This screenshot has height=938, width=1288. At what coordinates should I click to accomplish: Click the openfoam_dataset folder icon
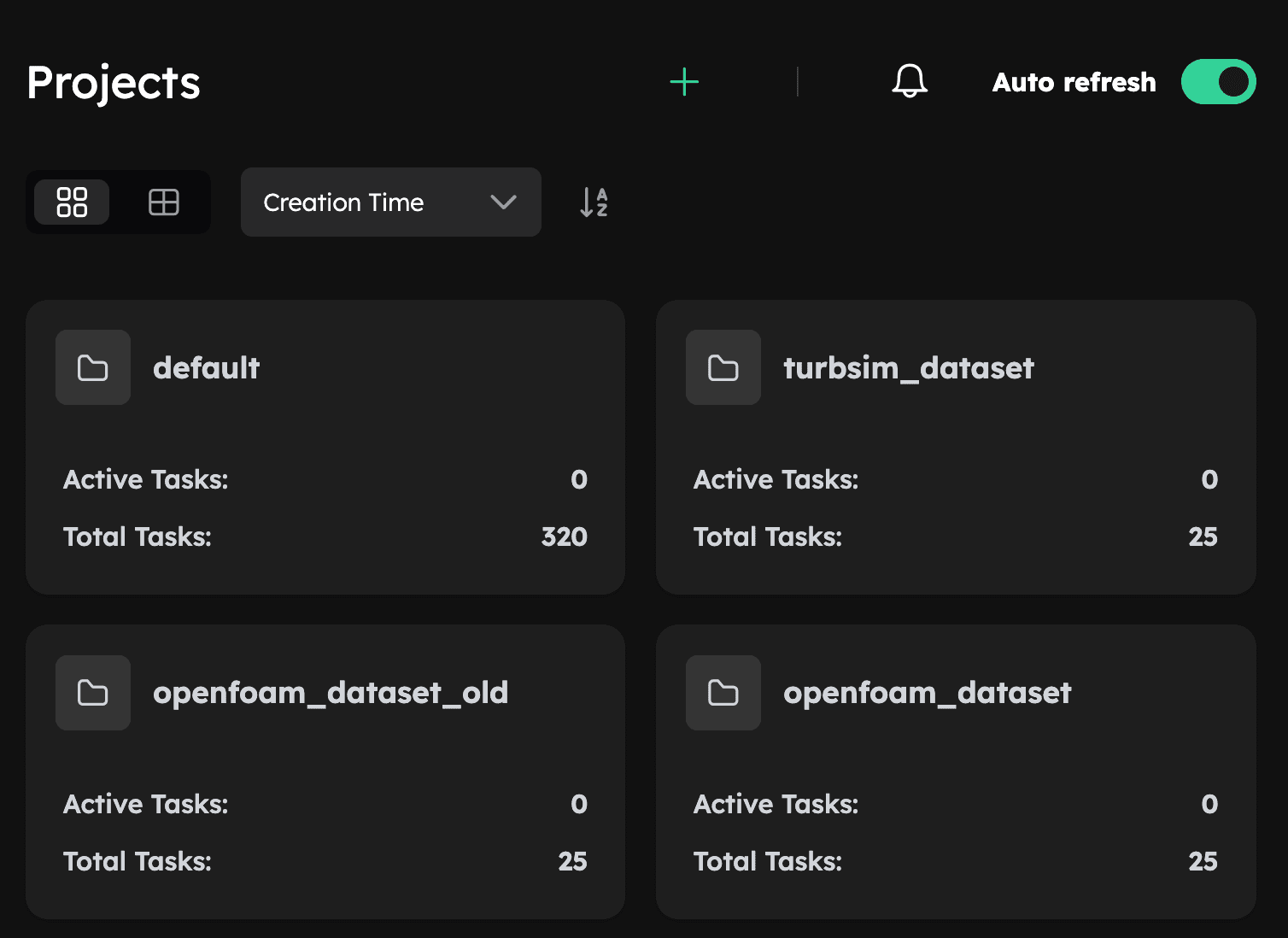point(723,693)
